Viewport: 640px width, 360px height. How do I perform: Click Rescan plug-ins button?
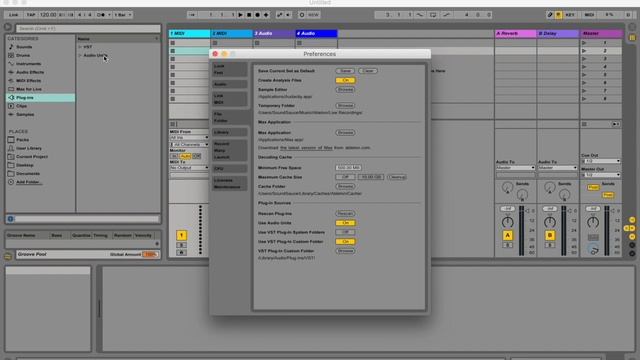tap(345, 213)
